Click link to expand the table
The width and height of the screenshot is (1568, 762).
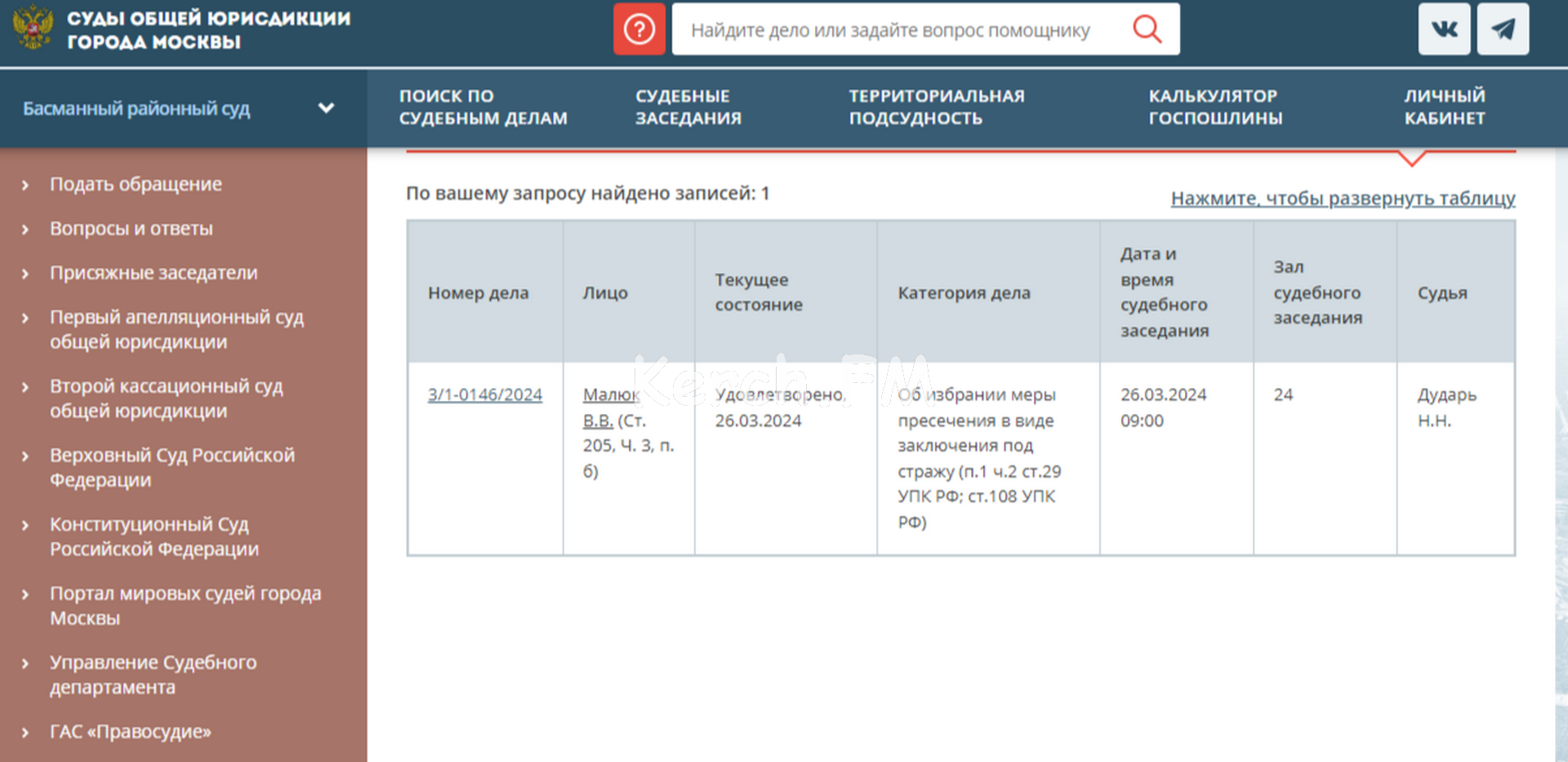click(x=1343, y=198)
